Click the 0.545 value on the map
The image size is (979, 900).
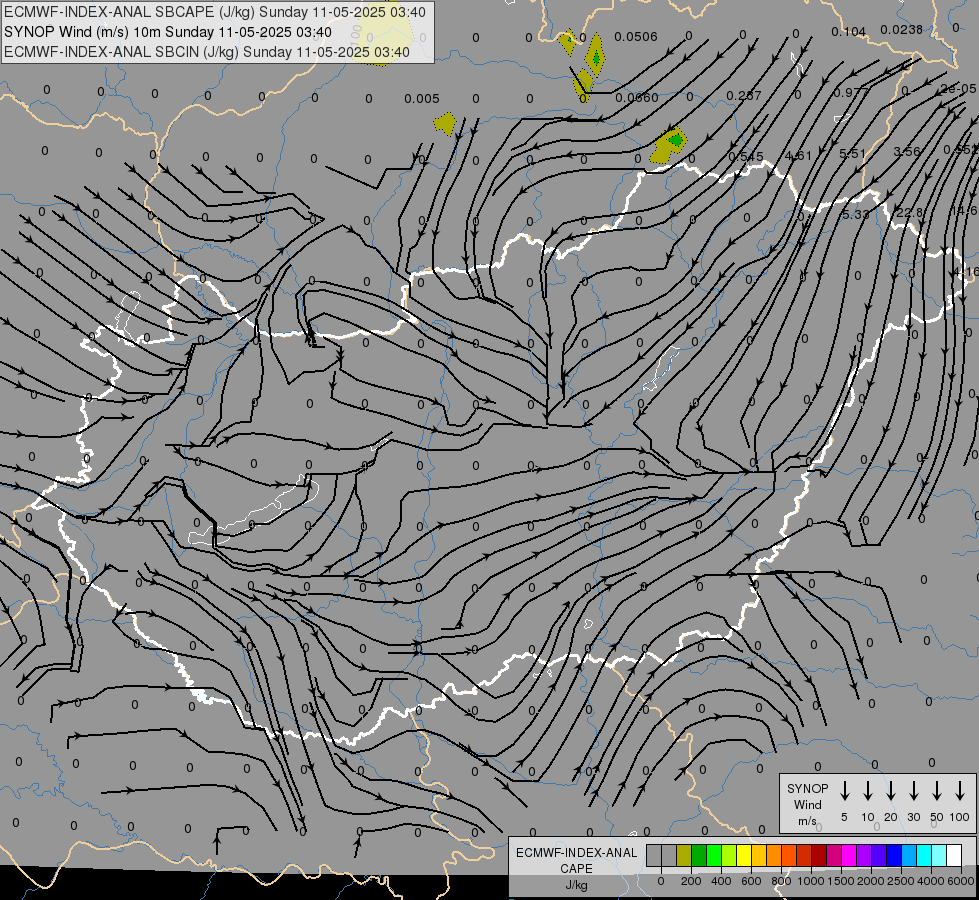click(x=745, y=156)
